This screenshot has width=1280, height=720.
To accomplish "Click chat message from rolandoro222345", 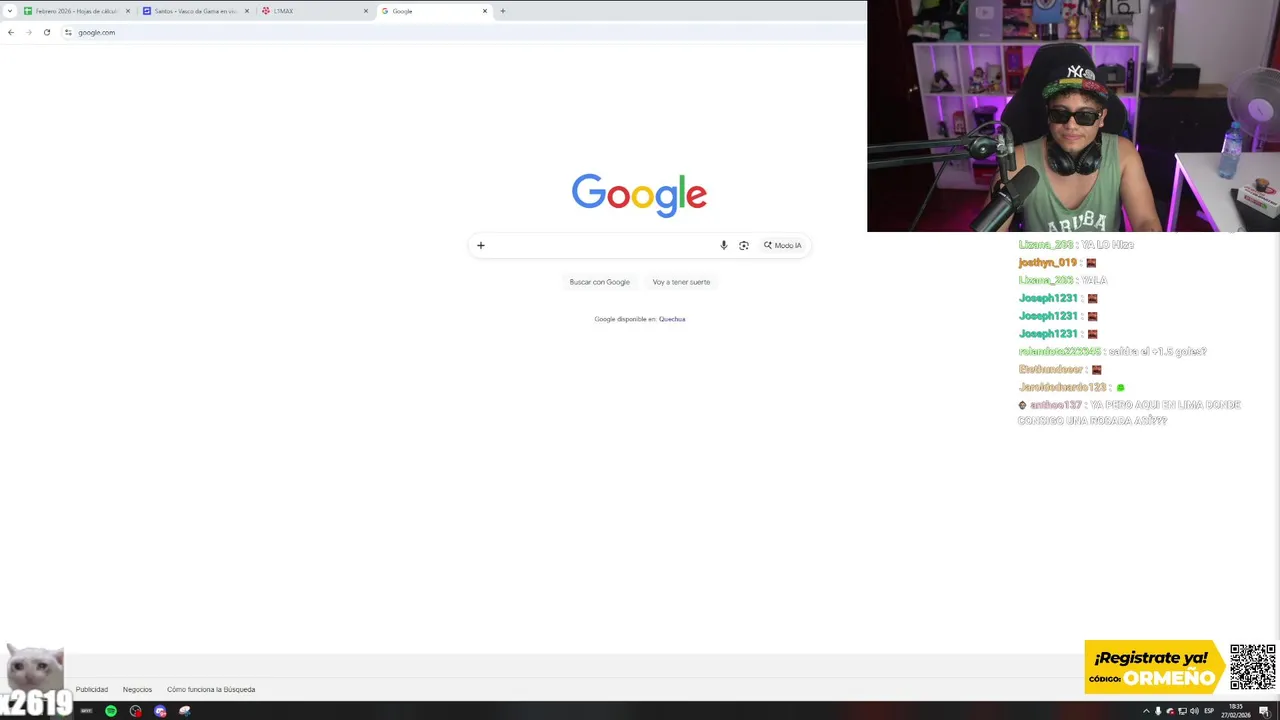I will (x=1112, y=352).
